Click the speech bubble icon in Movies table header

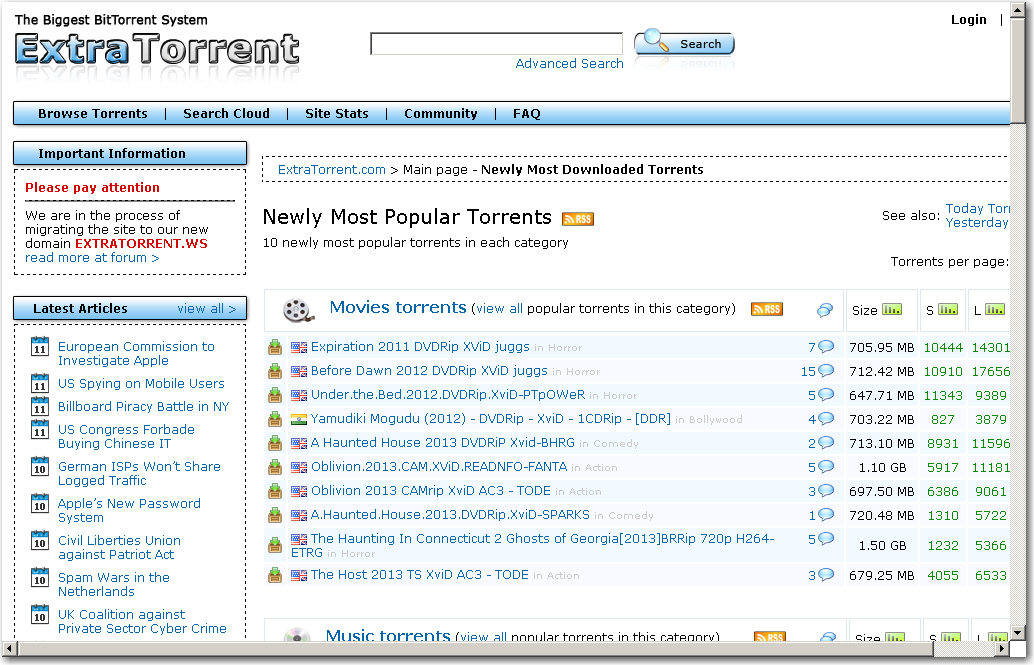[x=824, y=311]
